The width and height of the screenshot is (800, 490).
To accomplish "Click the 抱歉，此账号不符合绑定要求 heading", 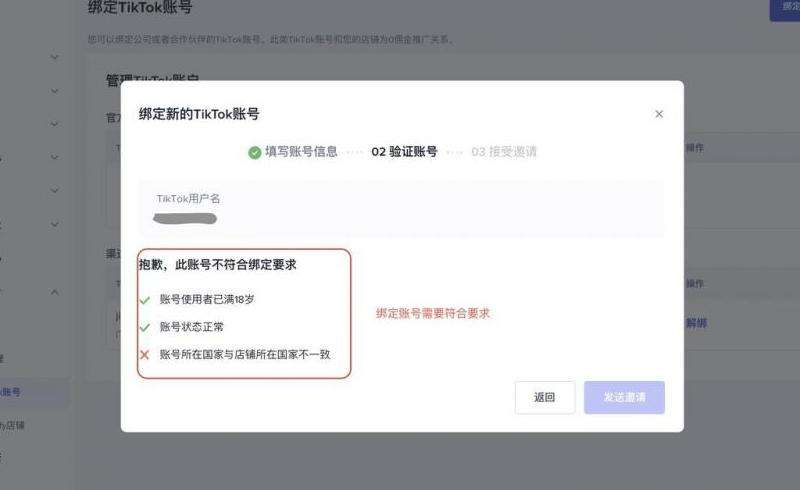I will (x=218, y=264).
